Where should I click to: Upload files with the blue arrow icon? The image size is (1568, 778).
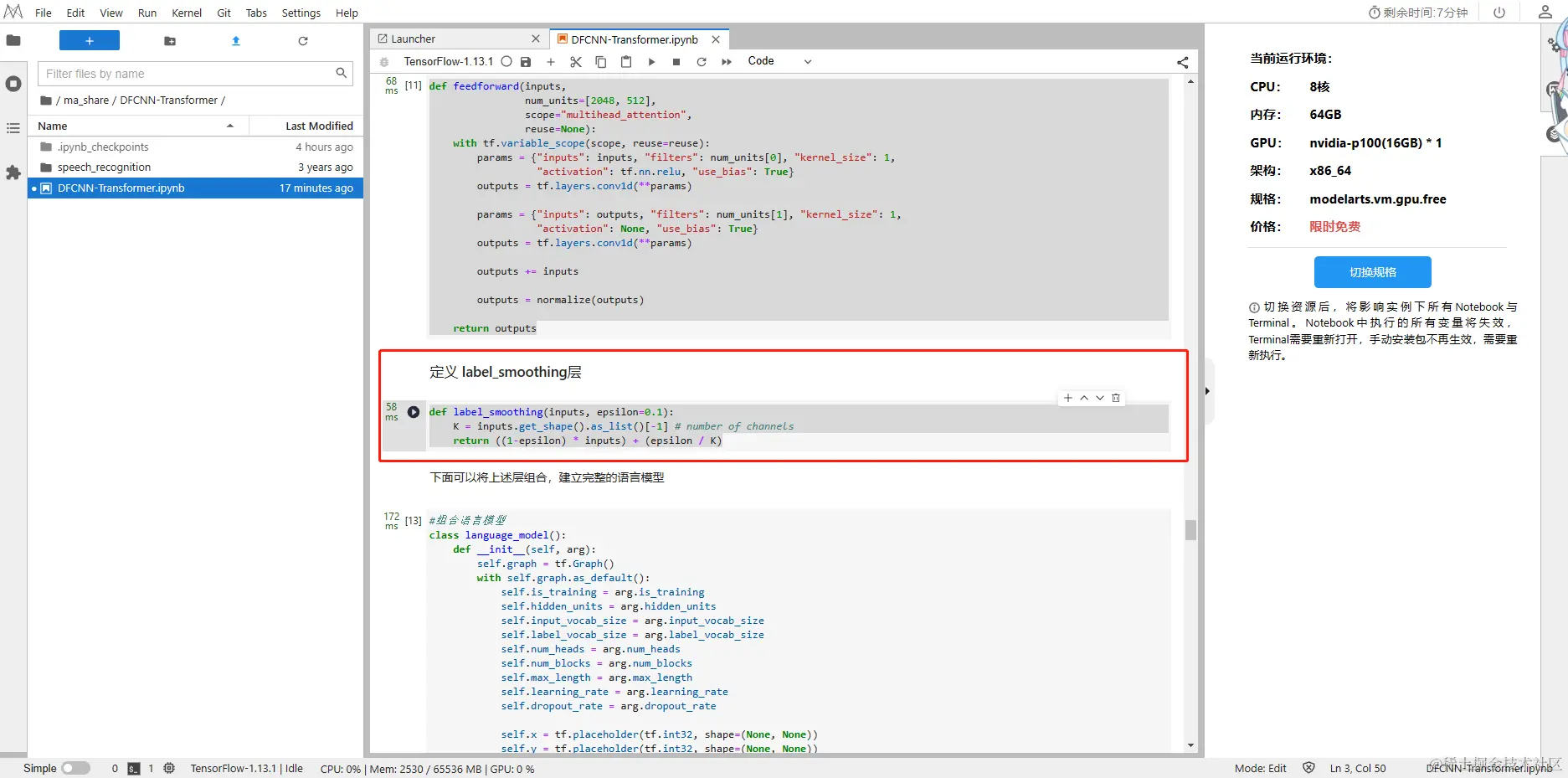coord(236,41)
